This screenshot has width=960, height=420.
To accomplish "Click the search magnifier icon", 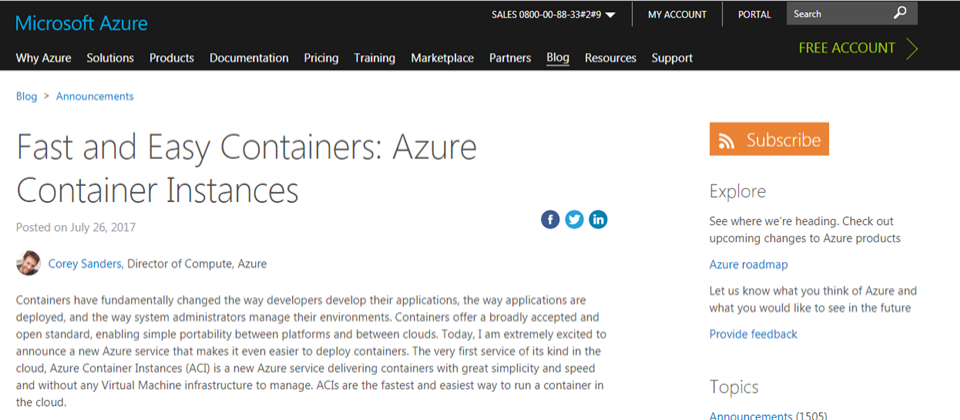I will tap(899, 13).
